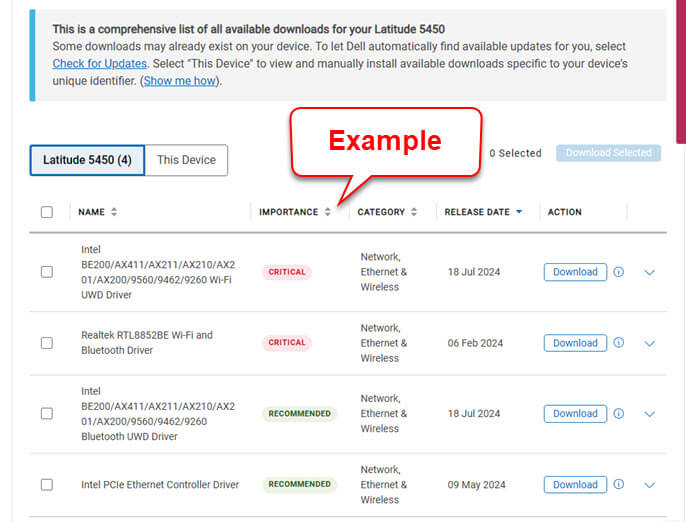Open info icon for Intel Wi-Fi UWD Driver
This screenshot has height=522, width=686.
618,272
